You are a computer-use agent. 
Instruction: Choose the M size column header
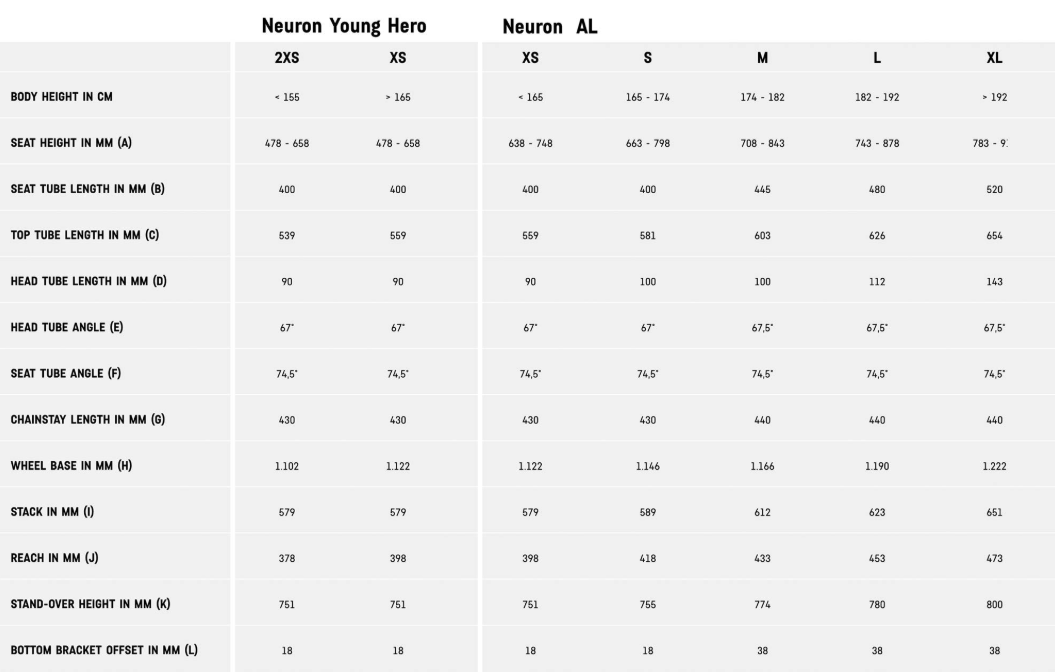(x=762, y=58)
